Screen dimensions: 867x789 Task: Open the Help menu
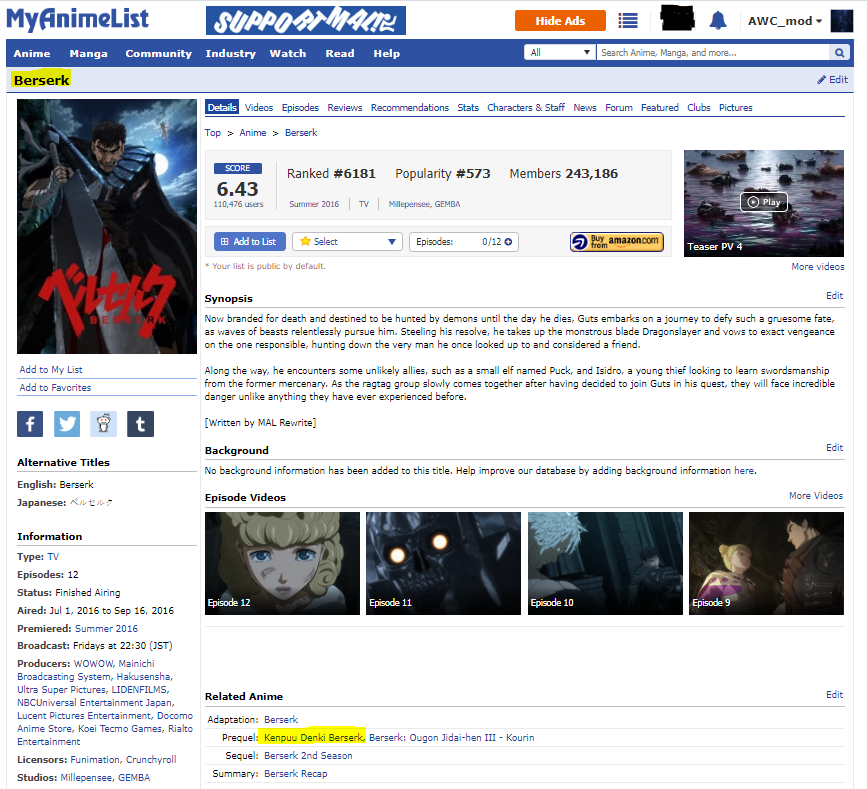(x=387, y=54)
